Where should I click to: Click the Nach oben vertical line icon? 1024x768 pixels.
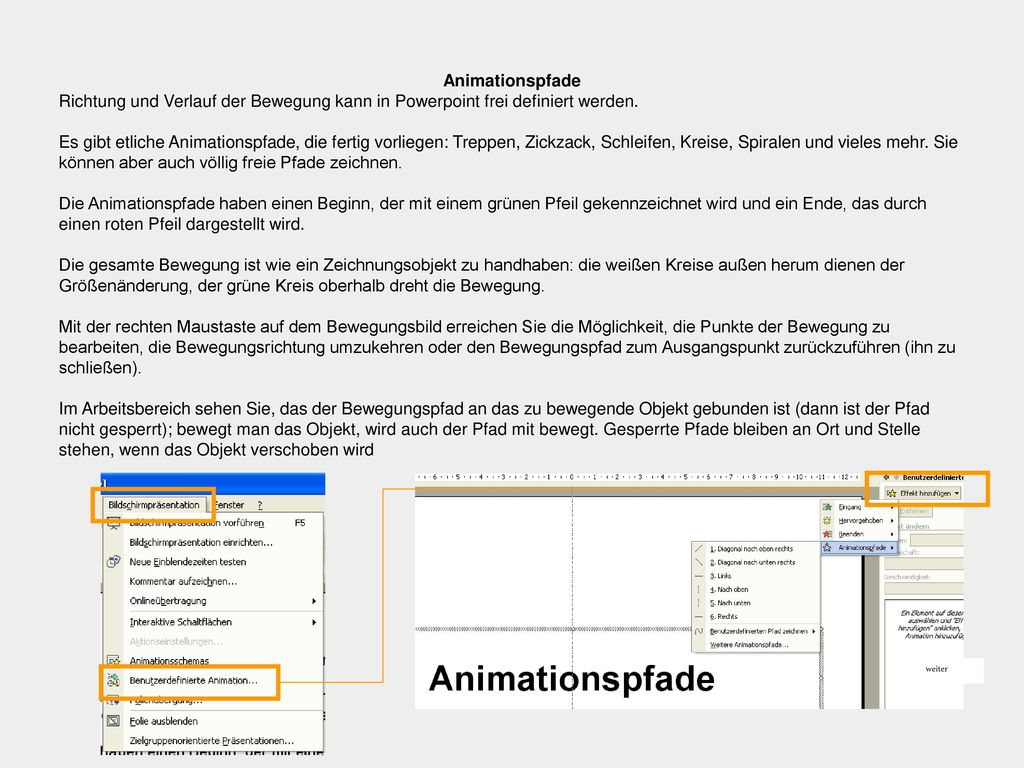(699, 589)
